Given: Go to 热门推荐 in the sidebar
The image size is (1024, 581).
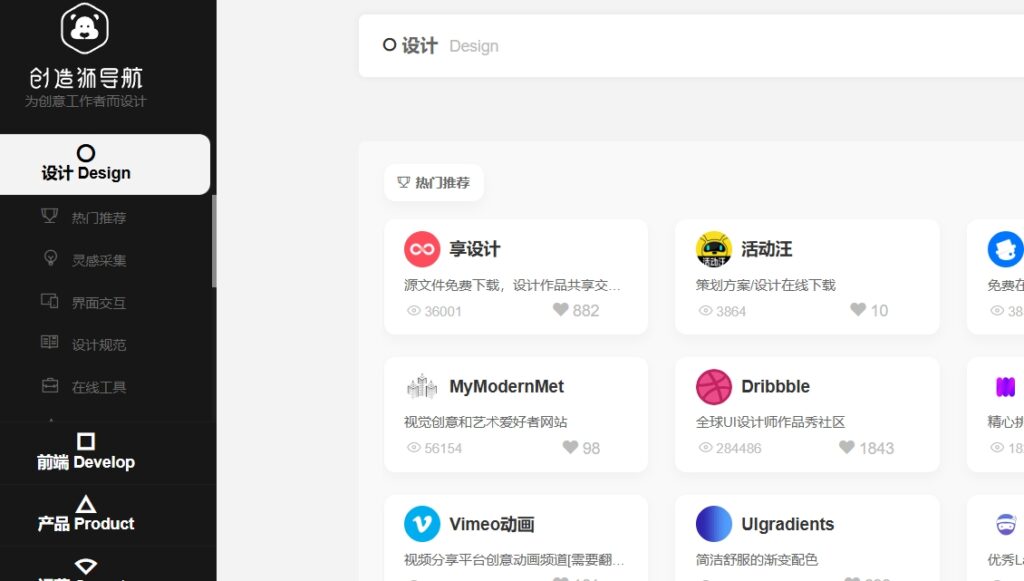Looking at the screenshot, I should (x=99, y=218).
